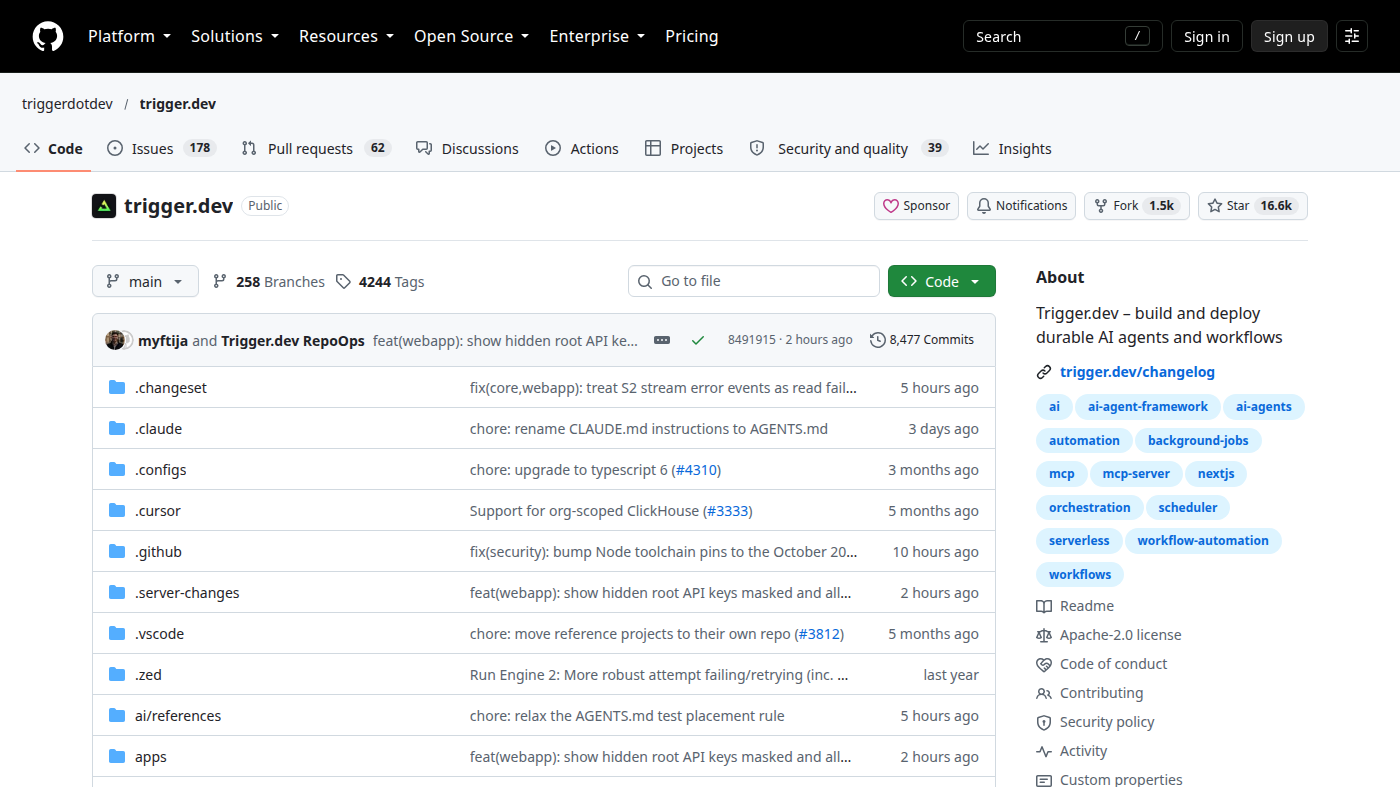Open the .server-changes folder
Screen dimensions: 1400x787
click(x=187, y=593)
